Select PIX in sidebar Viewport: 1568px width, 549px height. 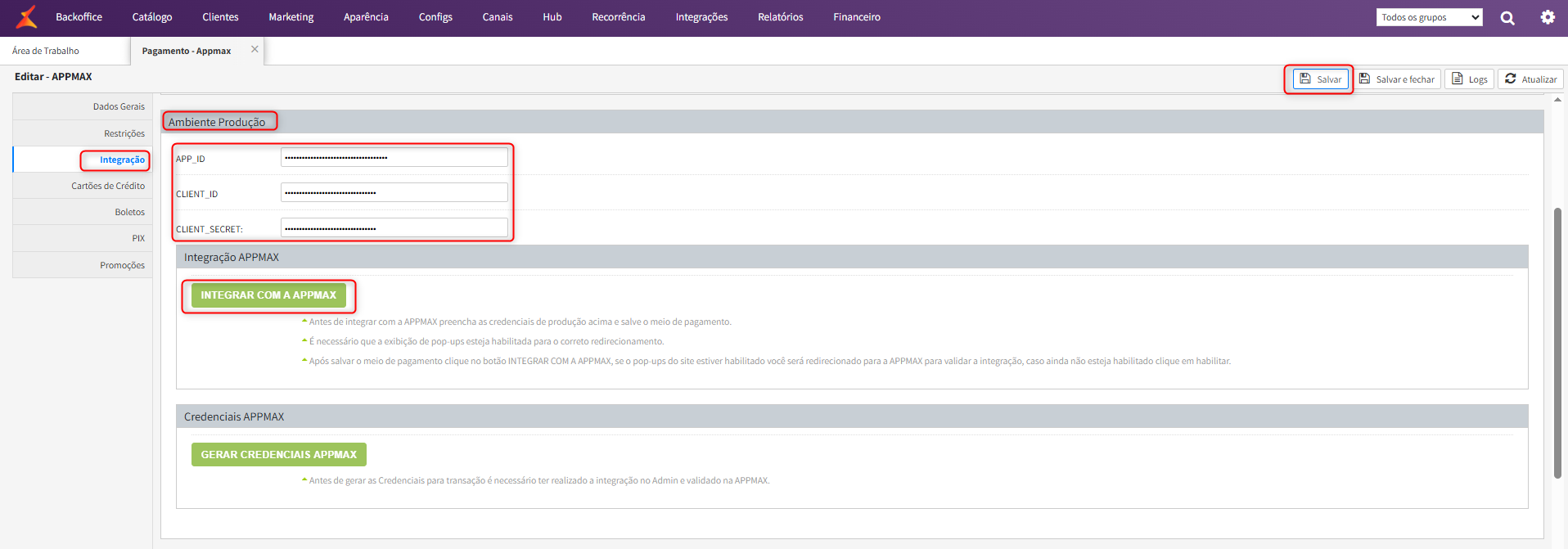[83, 238]
